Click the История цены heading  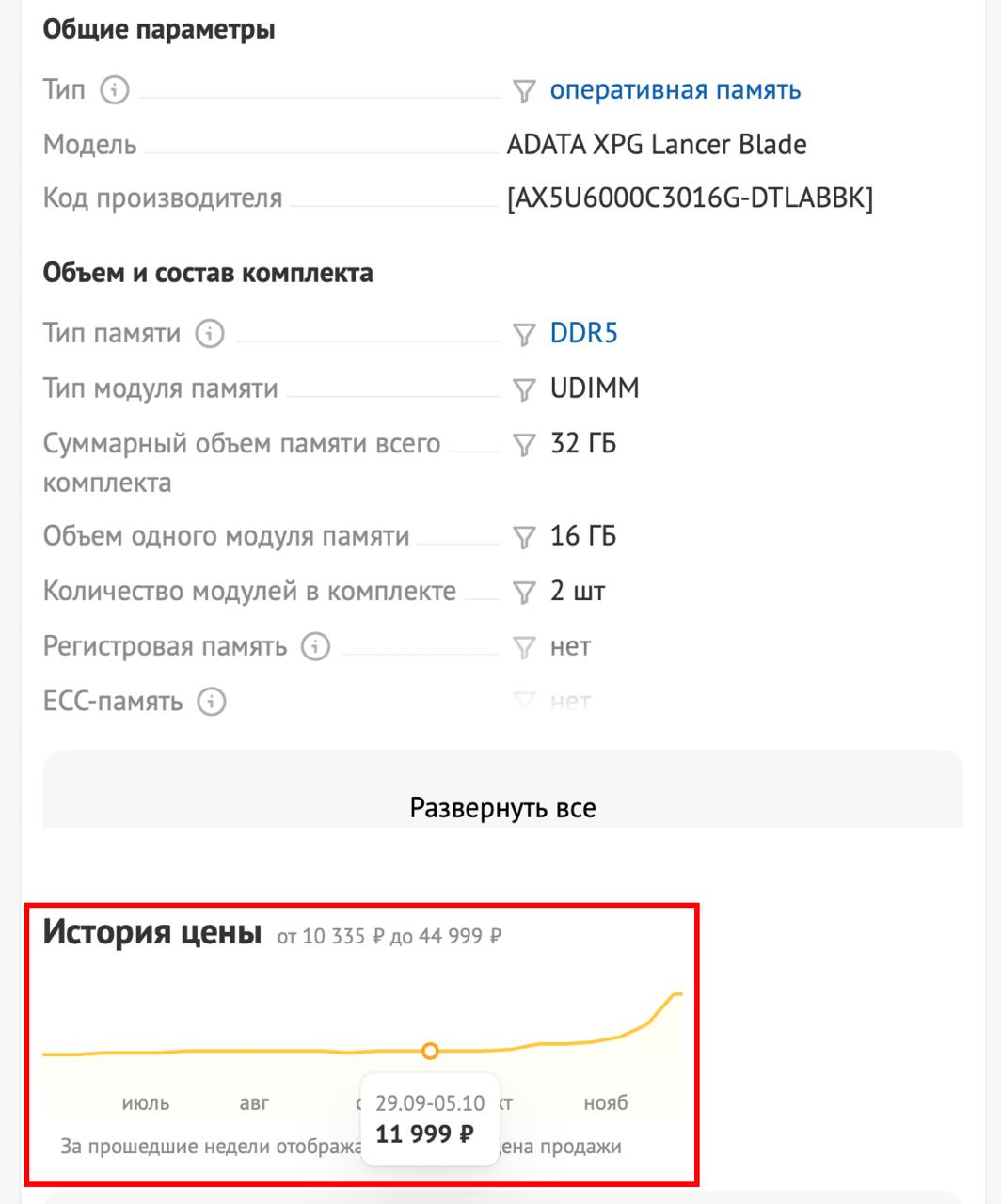(152, 932)
